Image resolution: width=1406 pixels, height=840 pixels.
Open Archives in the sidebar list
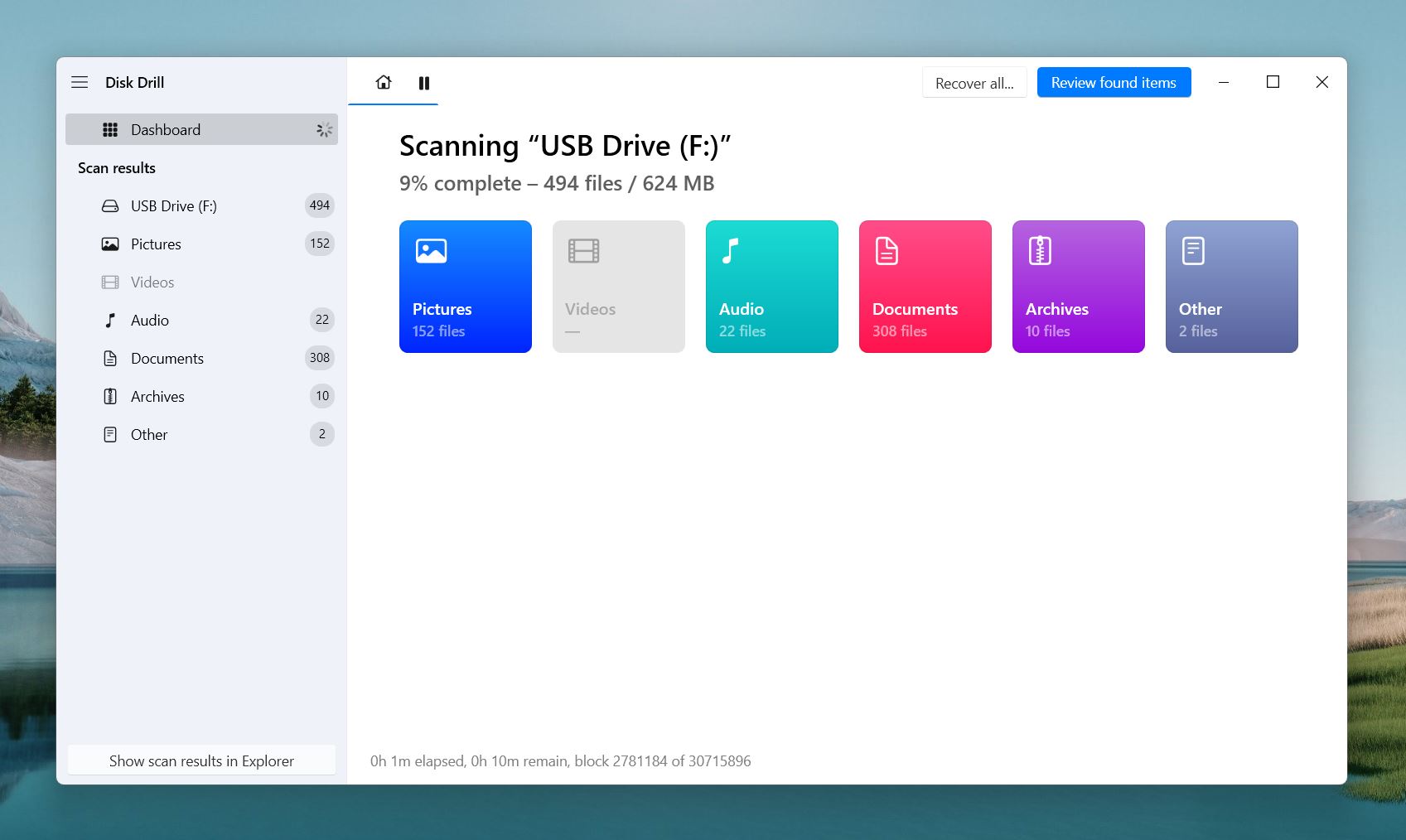tap(201, 396)
